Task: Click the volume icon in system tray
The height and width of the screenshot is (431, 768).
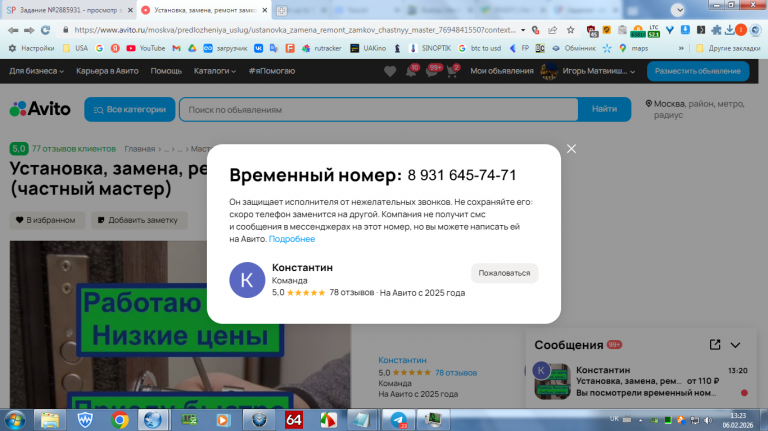Action: 708,420
